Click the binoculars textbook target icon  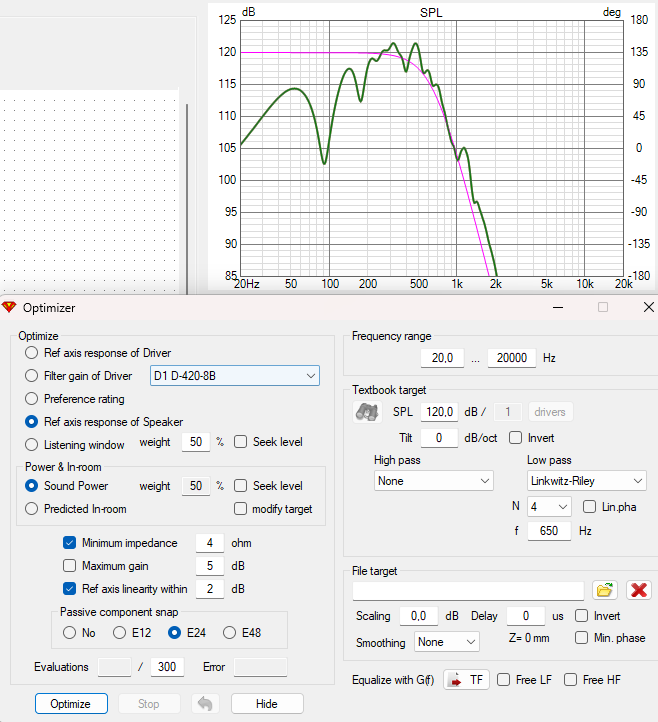pyautogui.click(x=367, y=412)
